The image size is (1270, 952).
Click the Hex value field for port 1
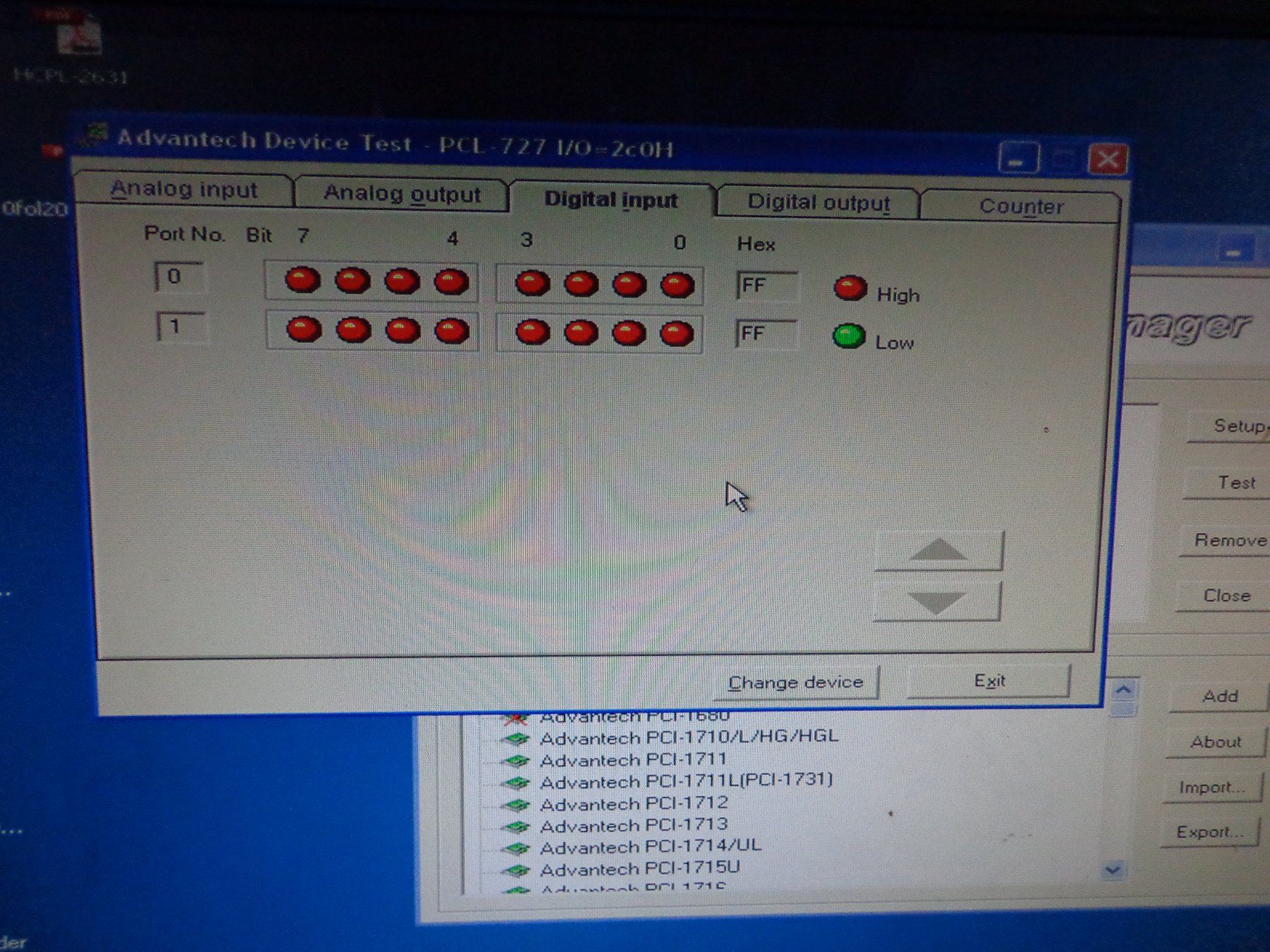point(766,334)
